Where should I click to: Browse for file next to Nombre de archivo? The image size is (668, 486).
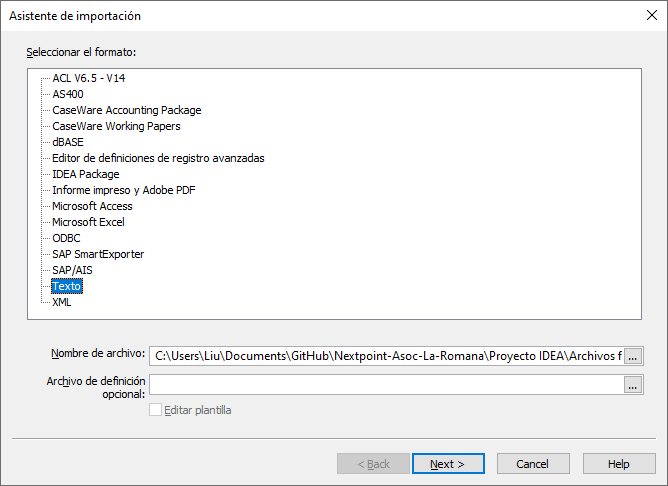click(x=632, y=355)
